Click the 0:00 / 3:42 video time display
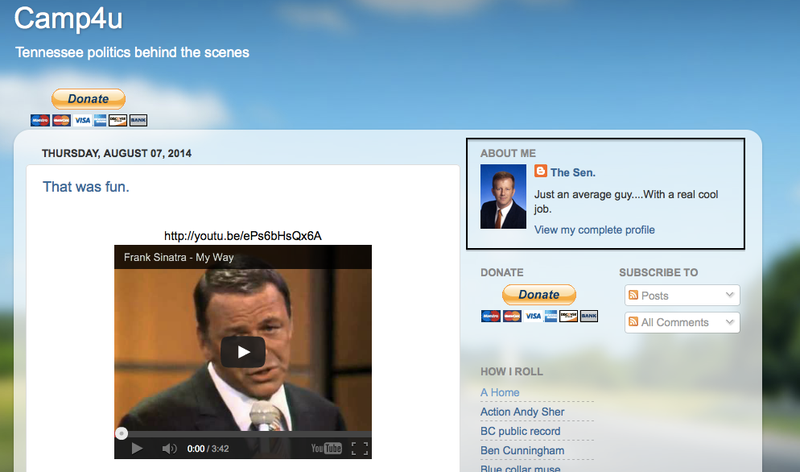Screen dimensions: 800x472 [x=208, y=449]
